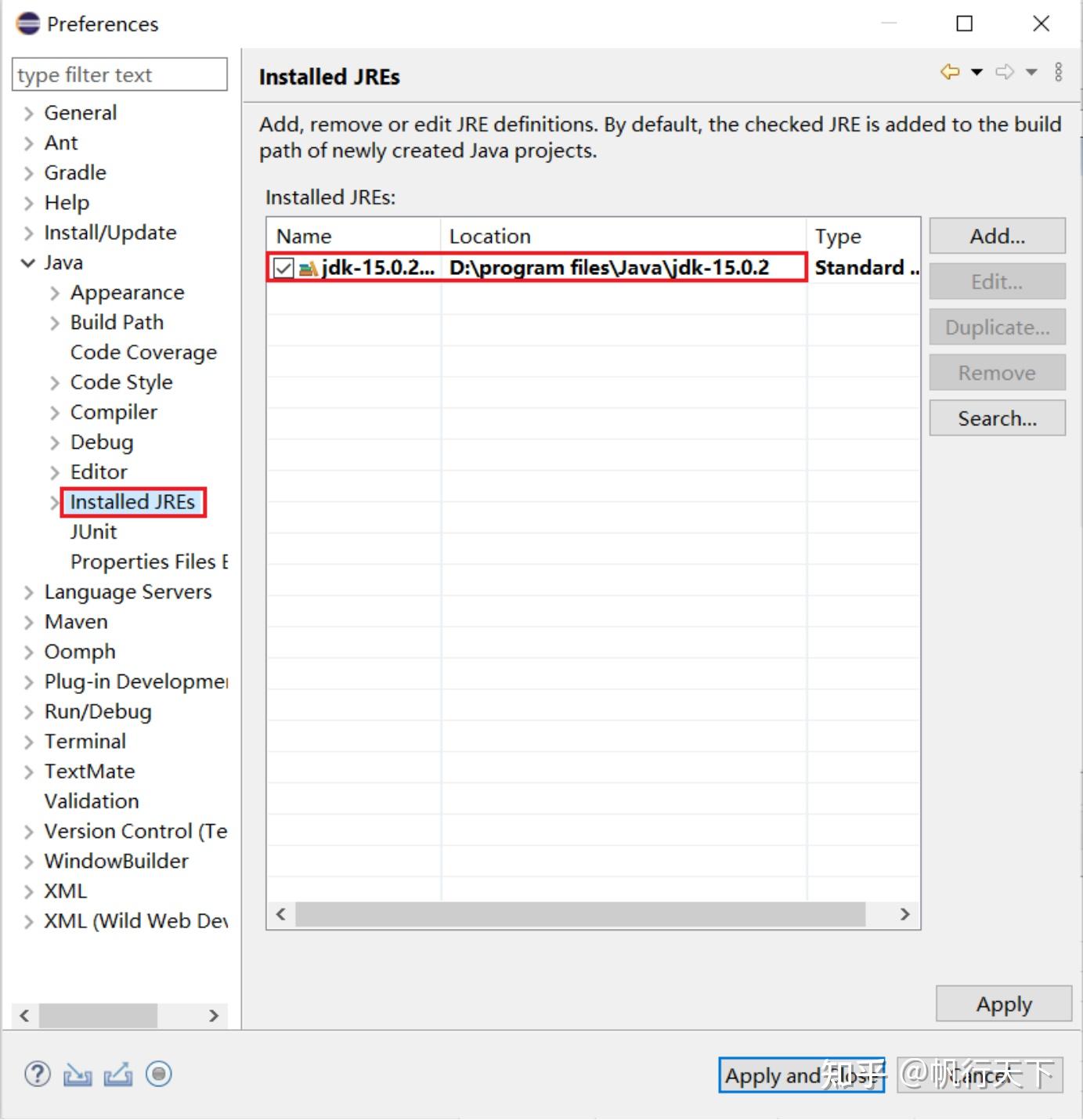Open the view menu via three-dots icon
This screenshot has width=1083, height=1120.
point(1059,71)
